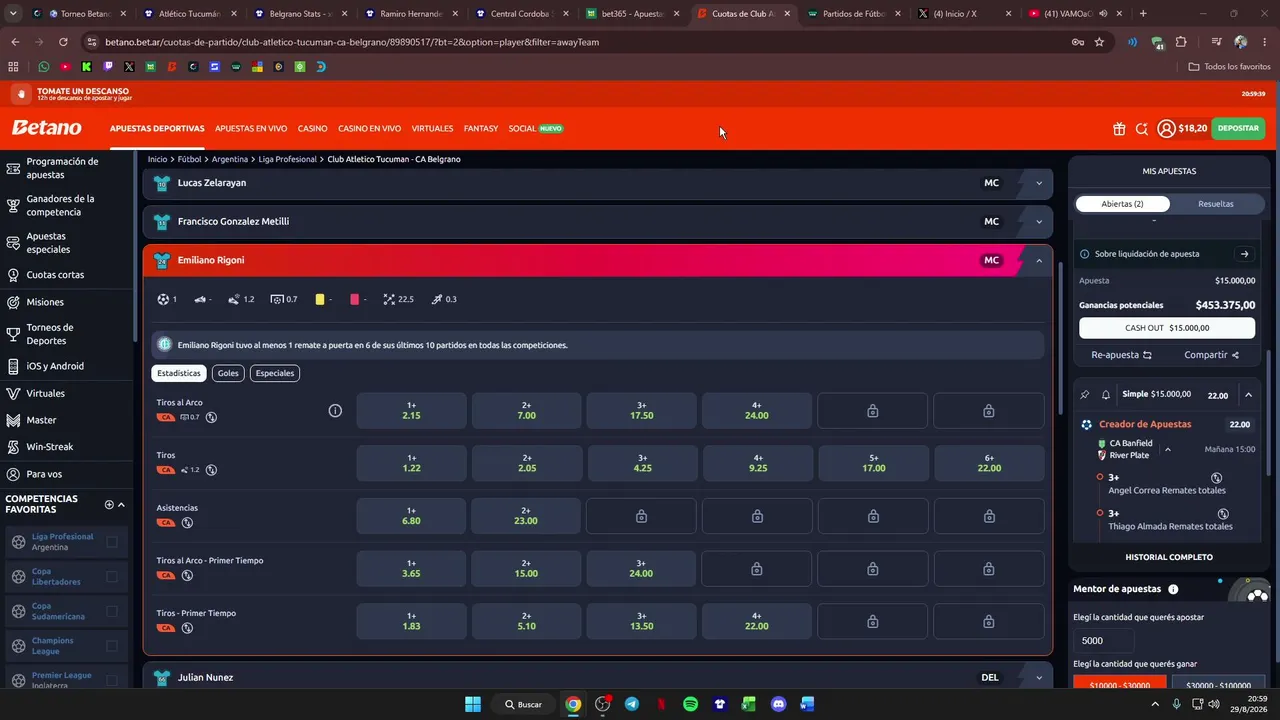Enable bell notifications for Simple bet
This screenshot has height=720, width=1280.
click(x=1106, y=394)
